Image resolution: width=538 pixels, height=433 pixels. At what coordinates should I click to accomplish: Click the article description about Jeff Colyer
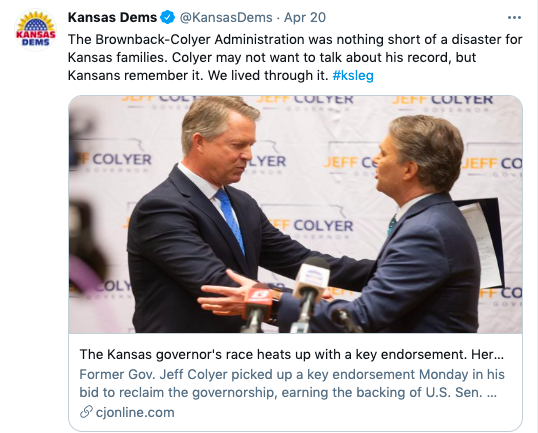point(292,383)
